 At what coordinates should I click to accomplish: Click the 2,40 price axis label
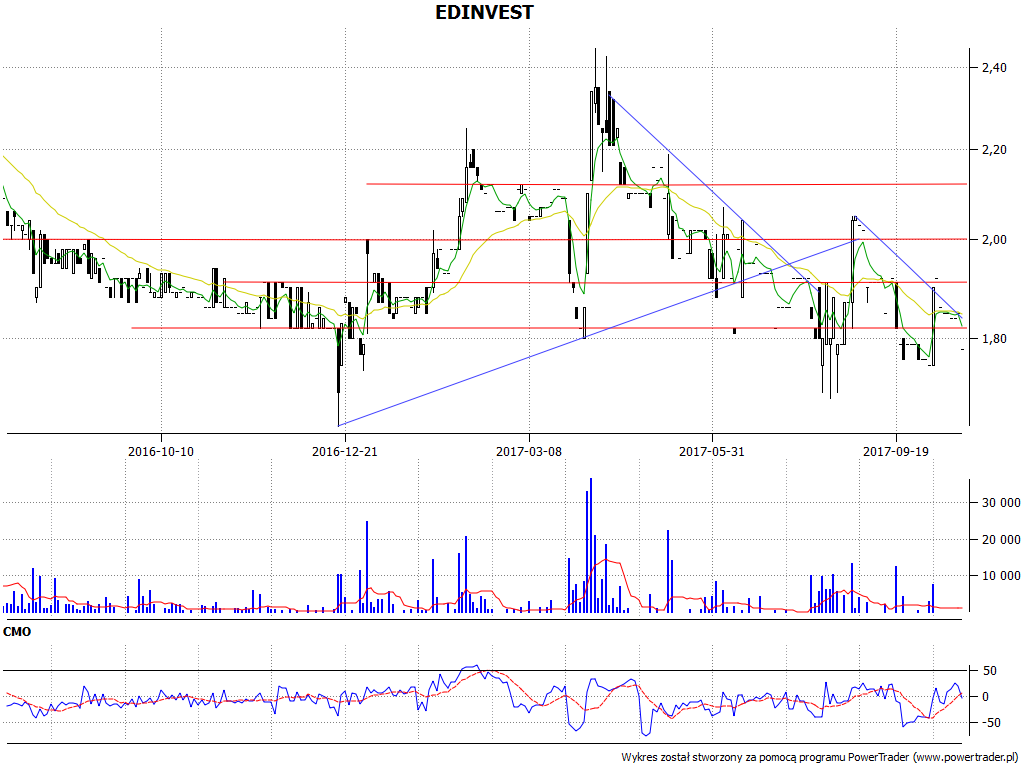pyautogui.click(x=994, y=67)
